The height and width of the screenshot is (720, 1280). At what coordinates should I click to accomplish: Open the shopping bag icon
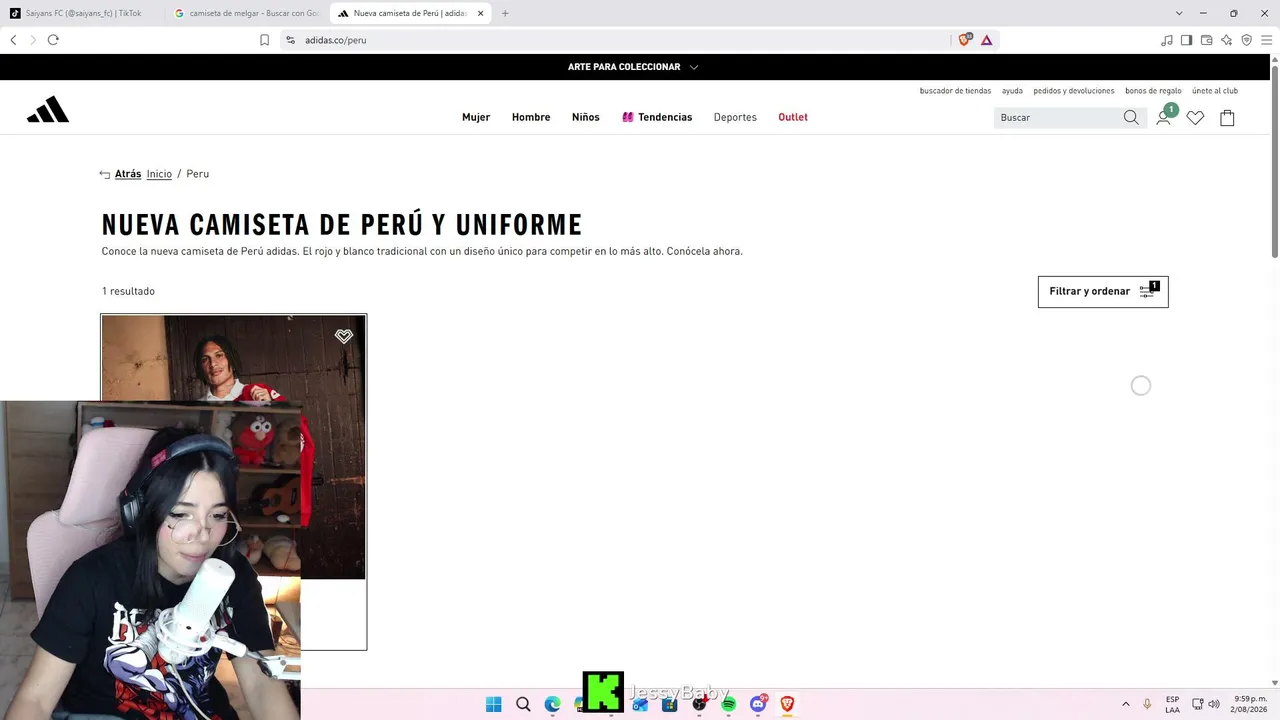[x=1227, y=117]
